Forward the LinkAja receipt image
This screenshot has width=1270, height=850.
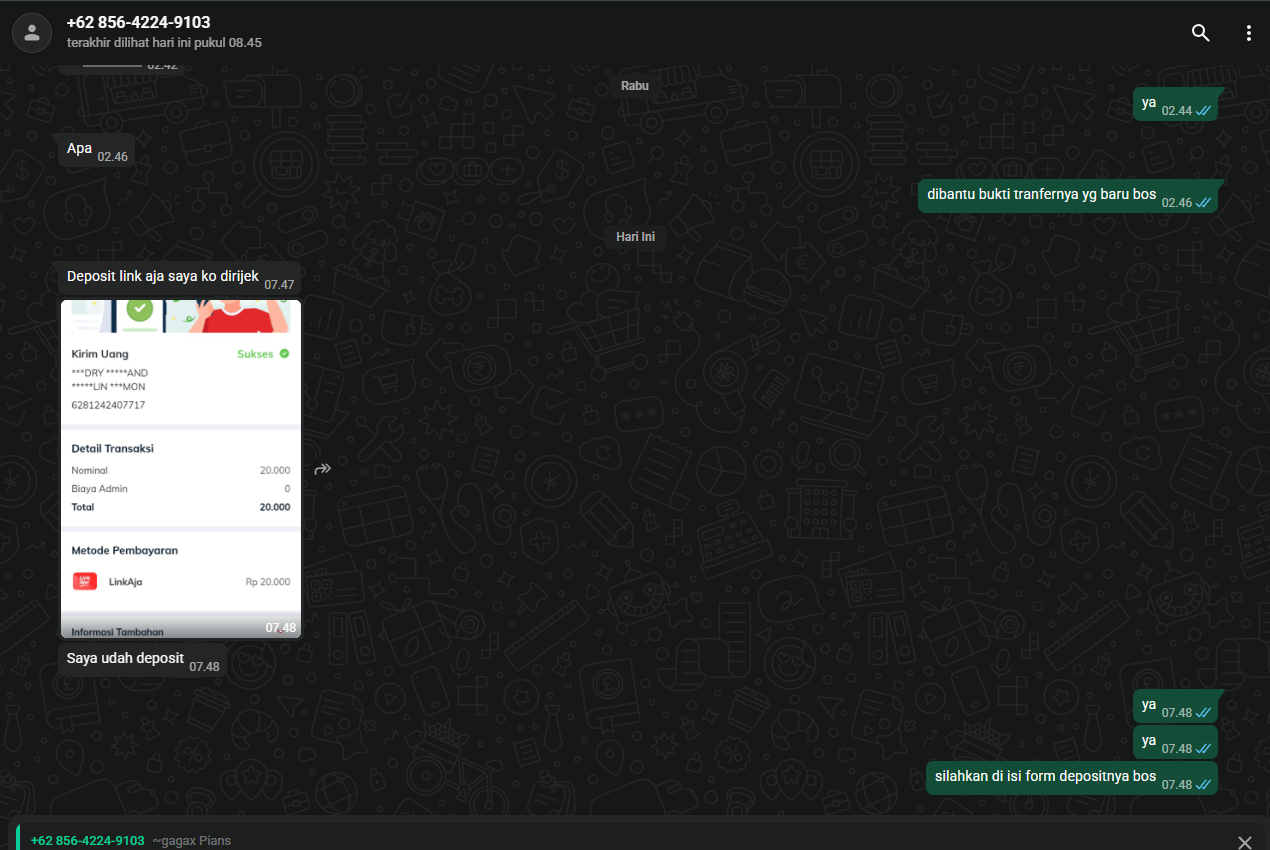point(323,468)
